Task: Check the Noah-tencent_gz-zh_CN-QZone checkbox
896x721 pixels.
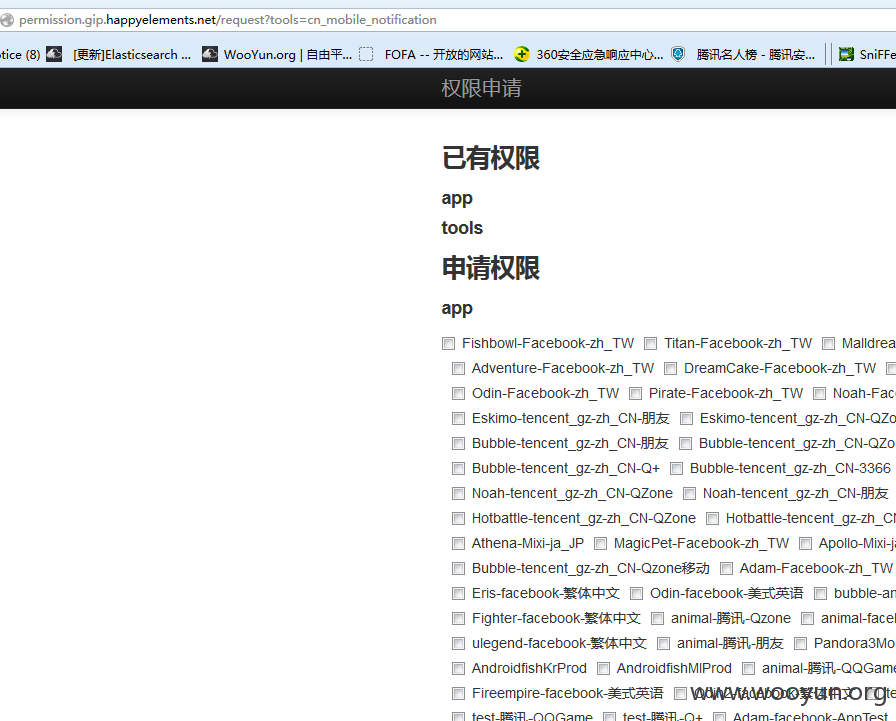Action: (x=458, y=494)
